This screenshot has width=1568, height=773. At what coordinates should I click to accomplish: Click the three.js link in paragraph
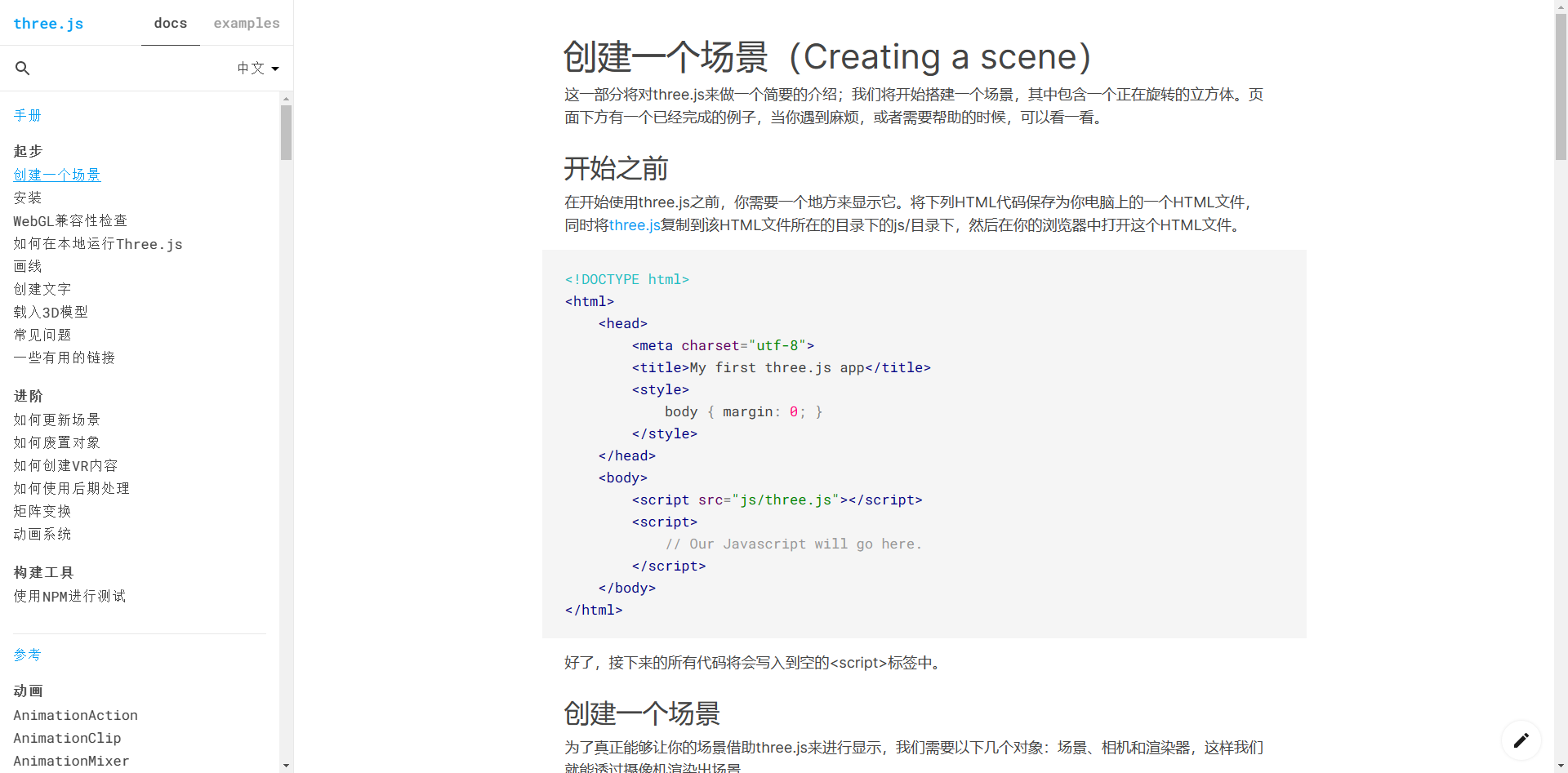pos(635,225)
